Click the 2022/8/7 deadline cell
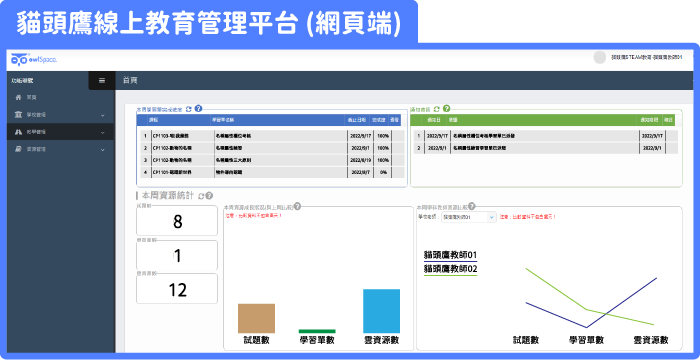700x360 pixels. tap(360, 172)
